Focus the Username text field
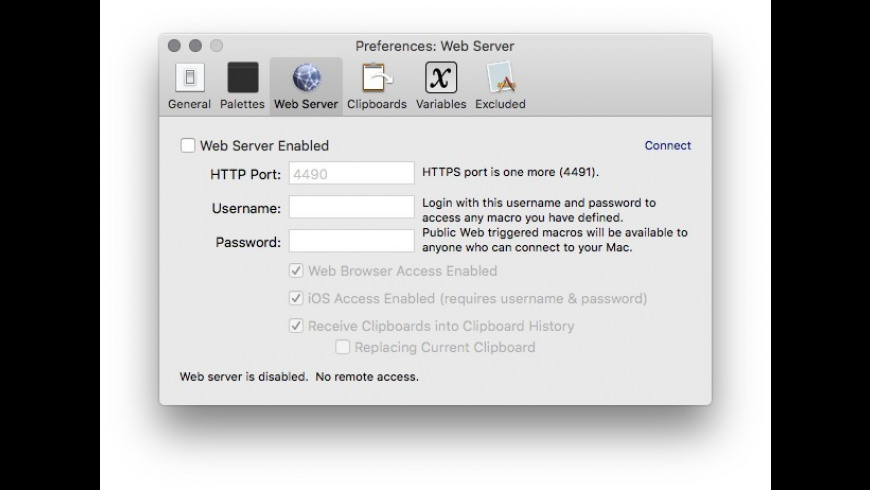Viewport: 870px width, 490px height. pyautogui.click(x=351, y=208)
